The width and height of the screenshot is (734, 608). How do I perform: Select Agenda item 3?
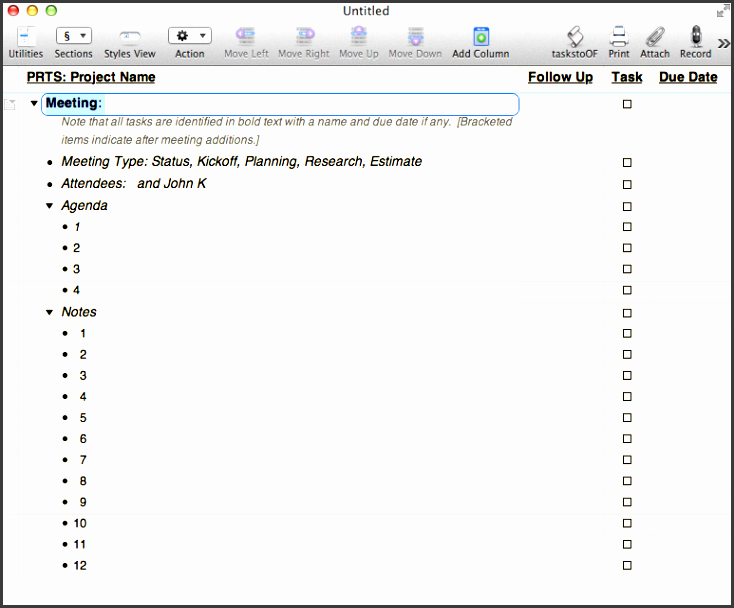[76, 269]
